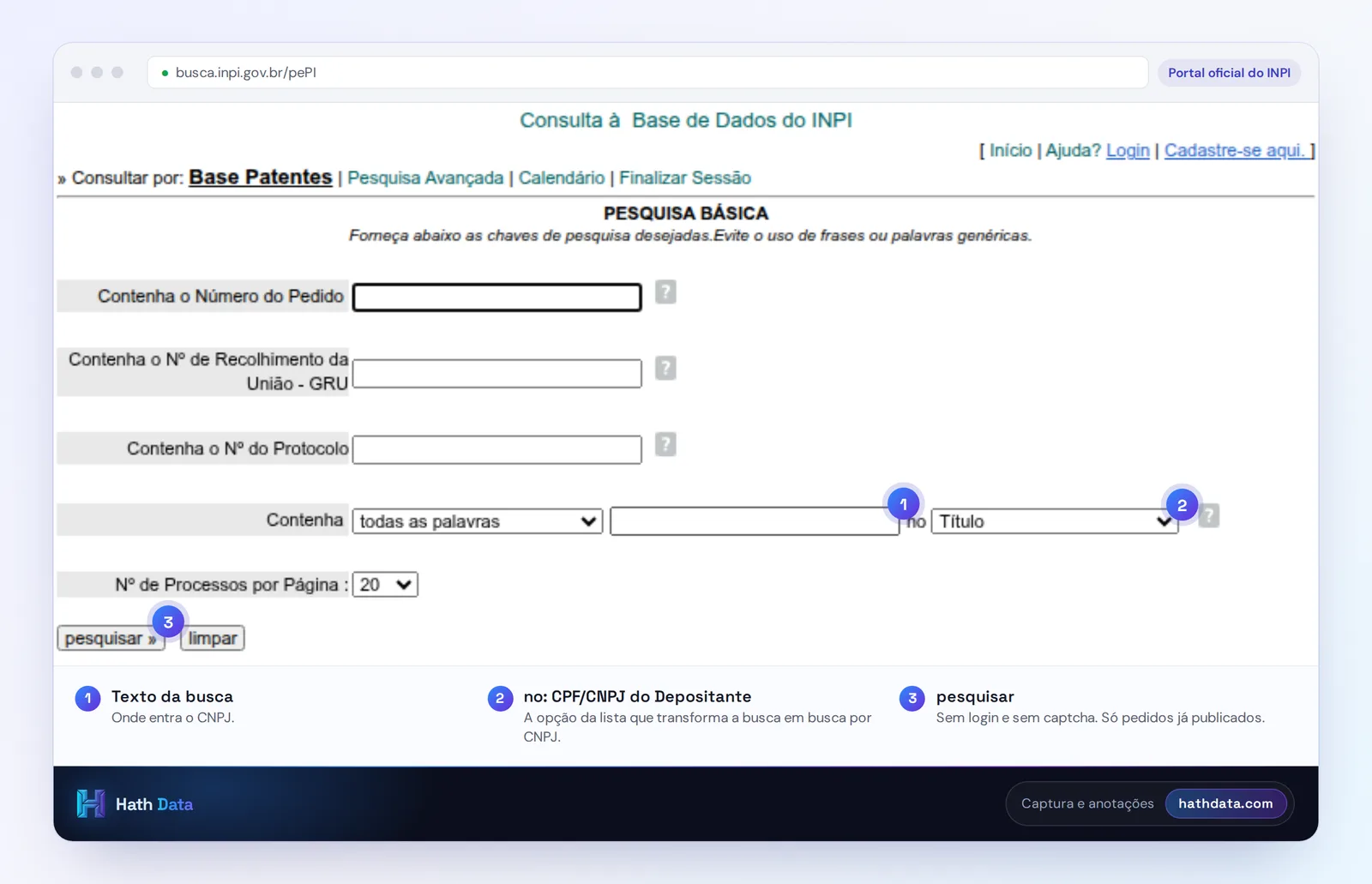The width and height of the screenshot is (1372, 884).
Task: Click 'no: CPF/CNPJ do Depositante' caption
Action: (637, 696)
